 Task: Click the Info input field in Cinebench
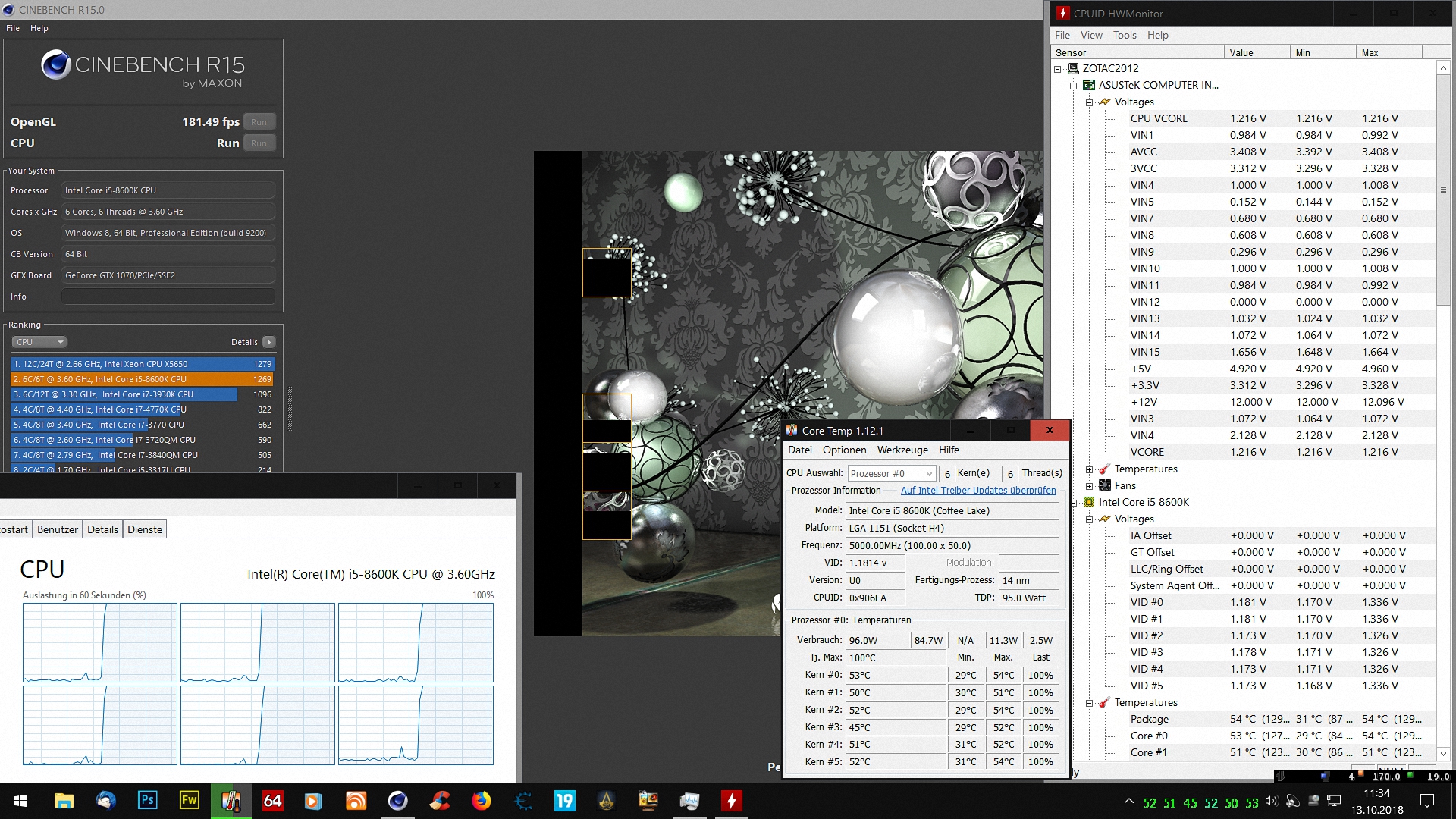168,297
